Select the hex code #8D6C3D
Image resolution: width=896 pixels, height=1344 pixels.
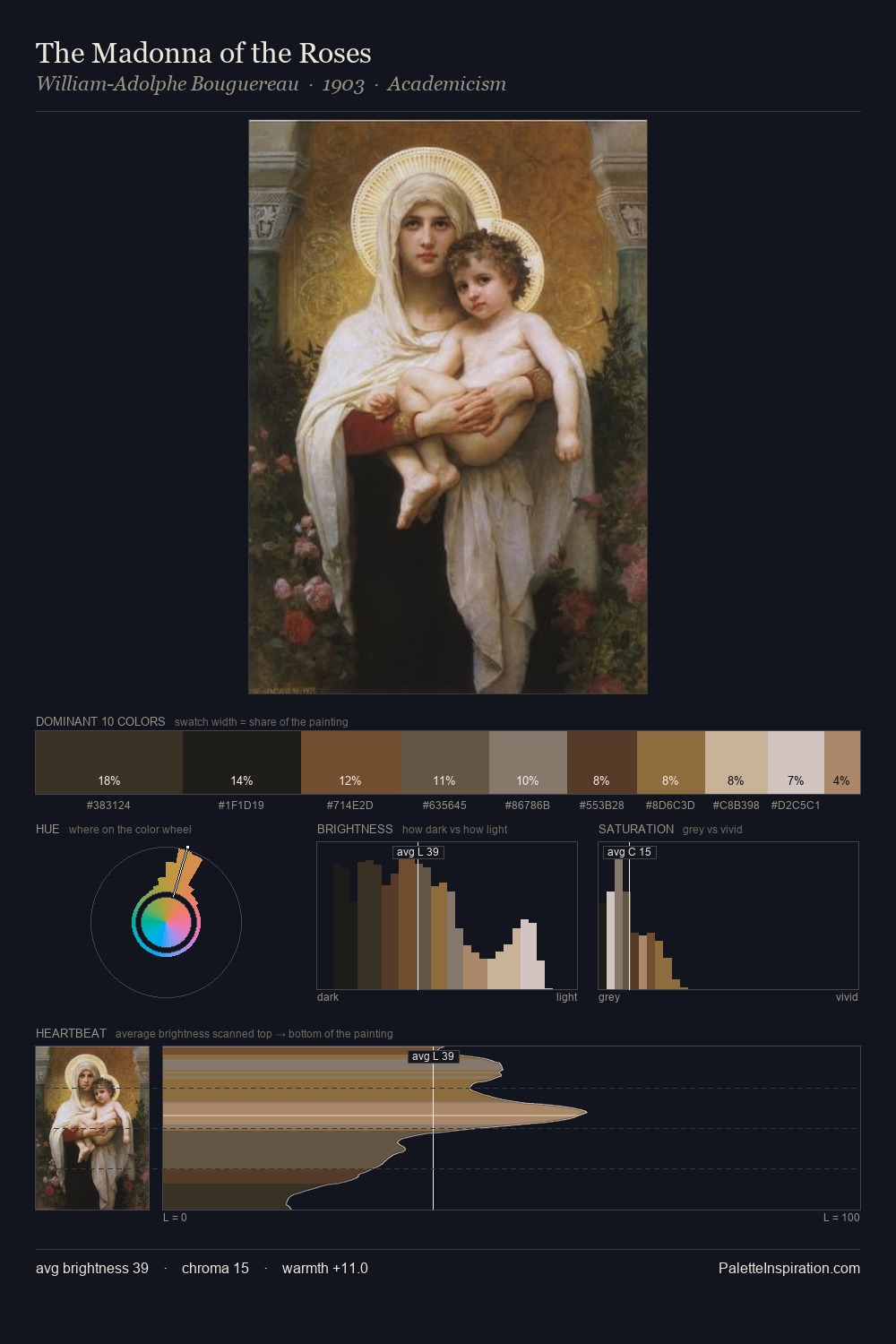pyautogui.click(x=670, y=806)
